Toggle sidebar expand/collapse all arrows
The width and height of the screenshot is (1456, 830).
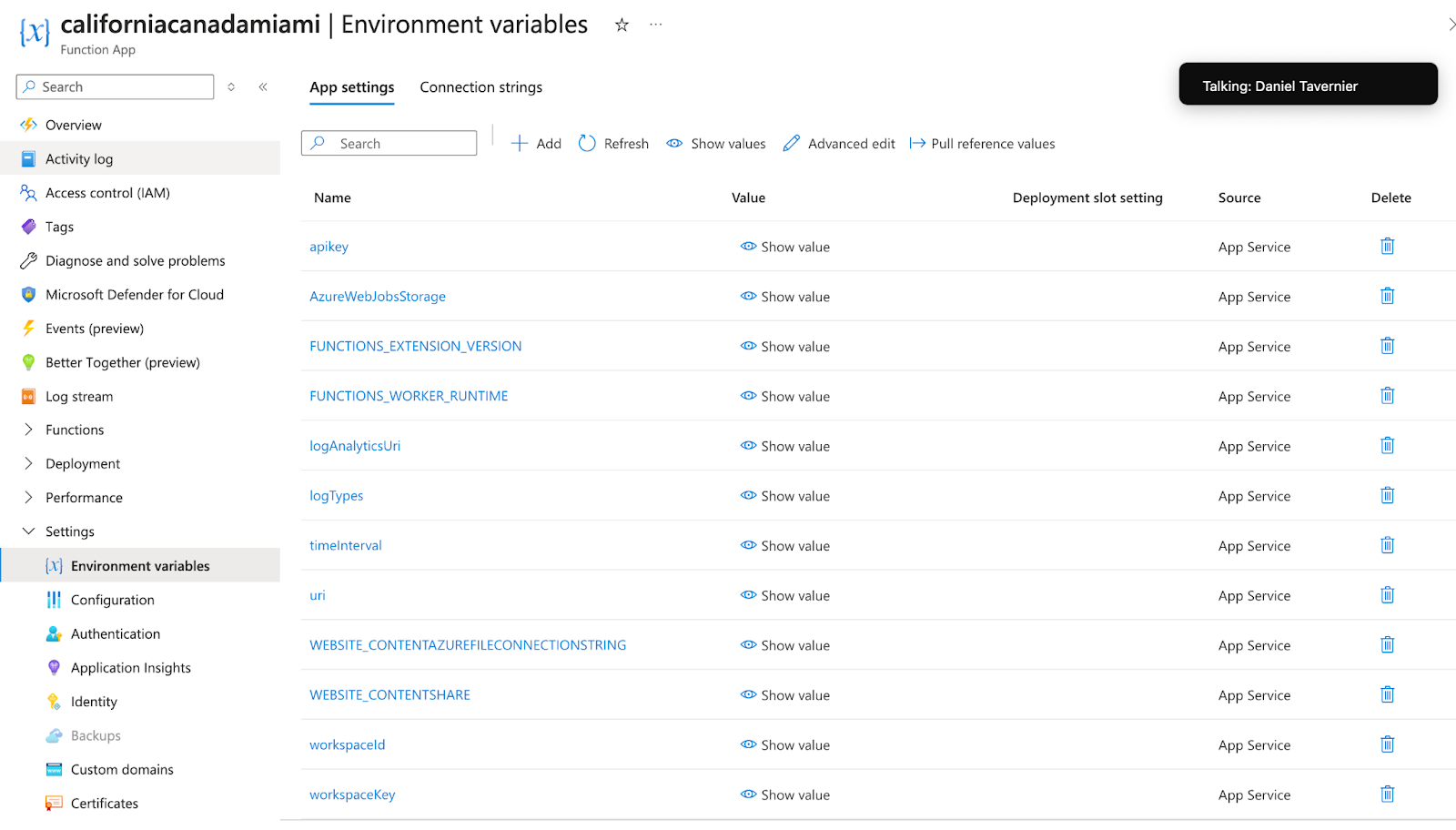[231, 87]
